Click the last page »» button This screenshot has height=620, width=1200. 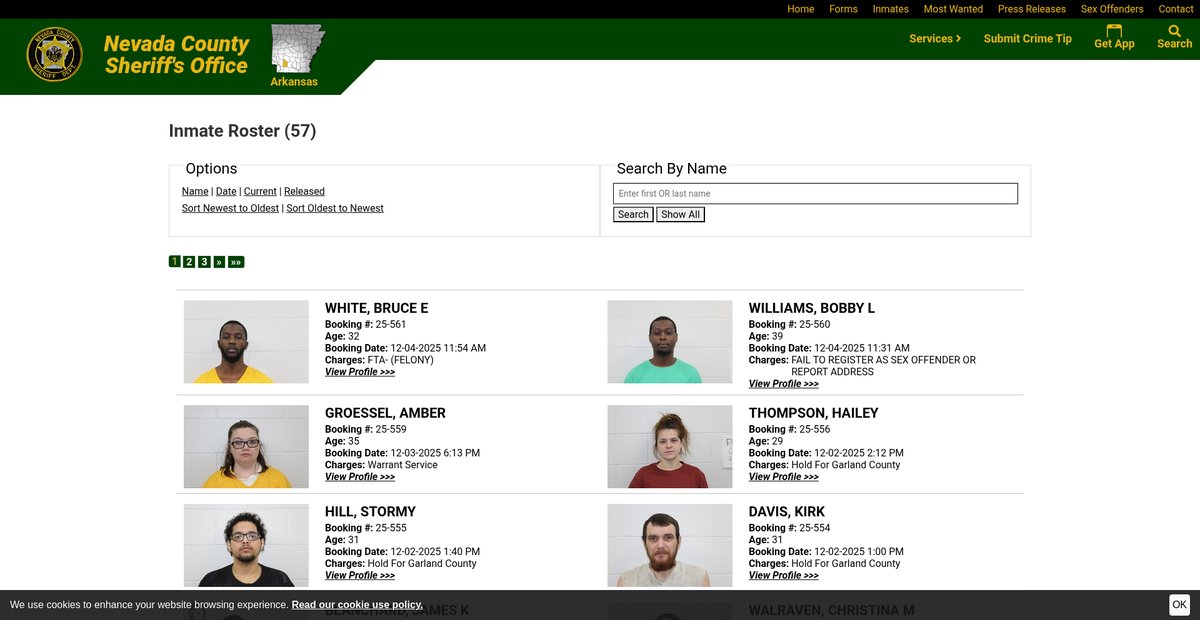click(236, 262)
